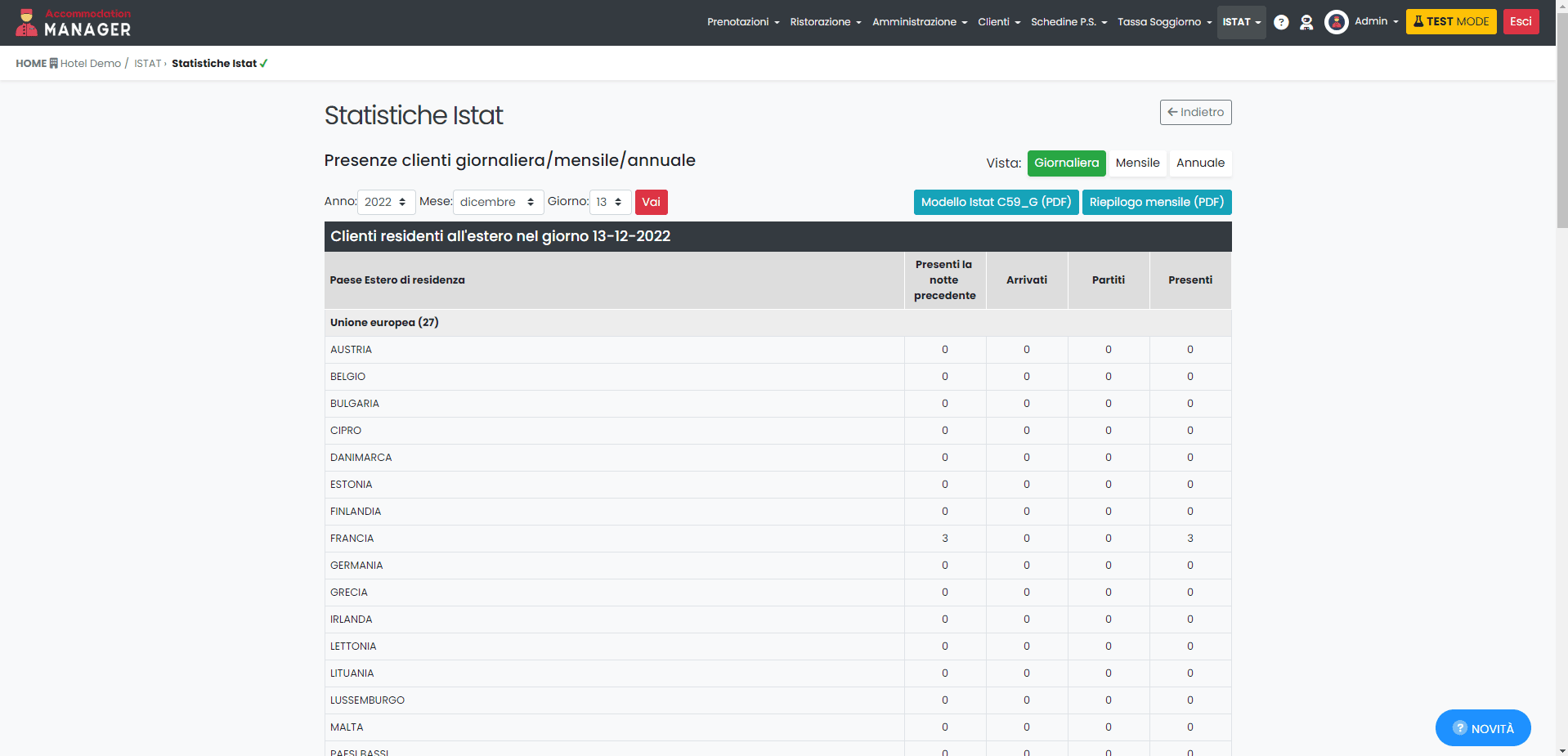Open the Tassa Soggiorno menu
The width and height of the screenshot is (1568, 756).
click(x=1164, y=22)
